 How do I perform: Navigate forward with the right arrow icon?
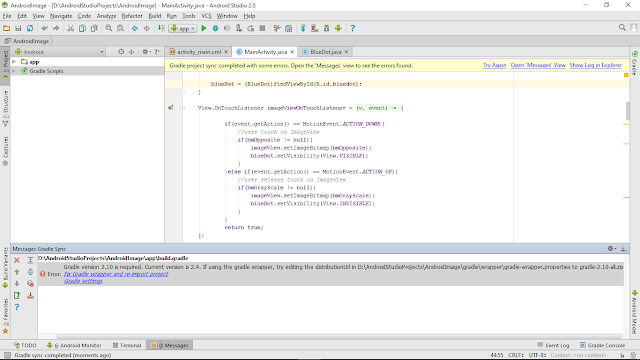click(x=147, y=28)
